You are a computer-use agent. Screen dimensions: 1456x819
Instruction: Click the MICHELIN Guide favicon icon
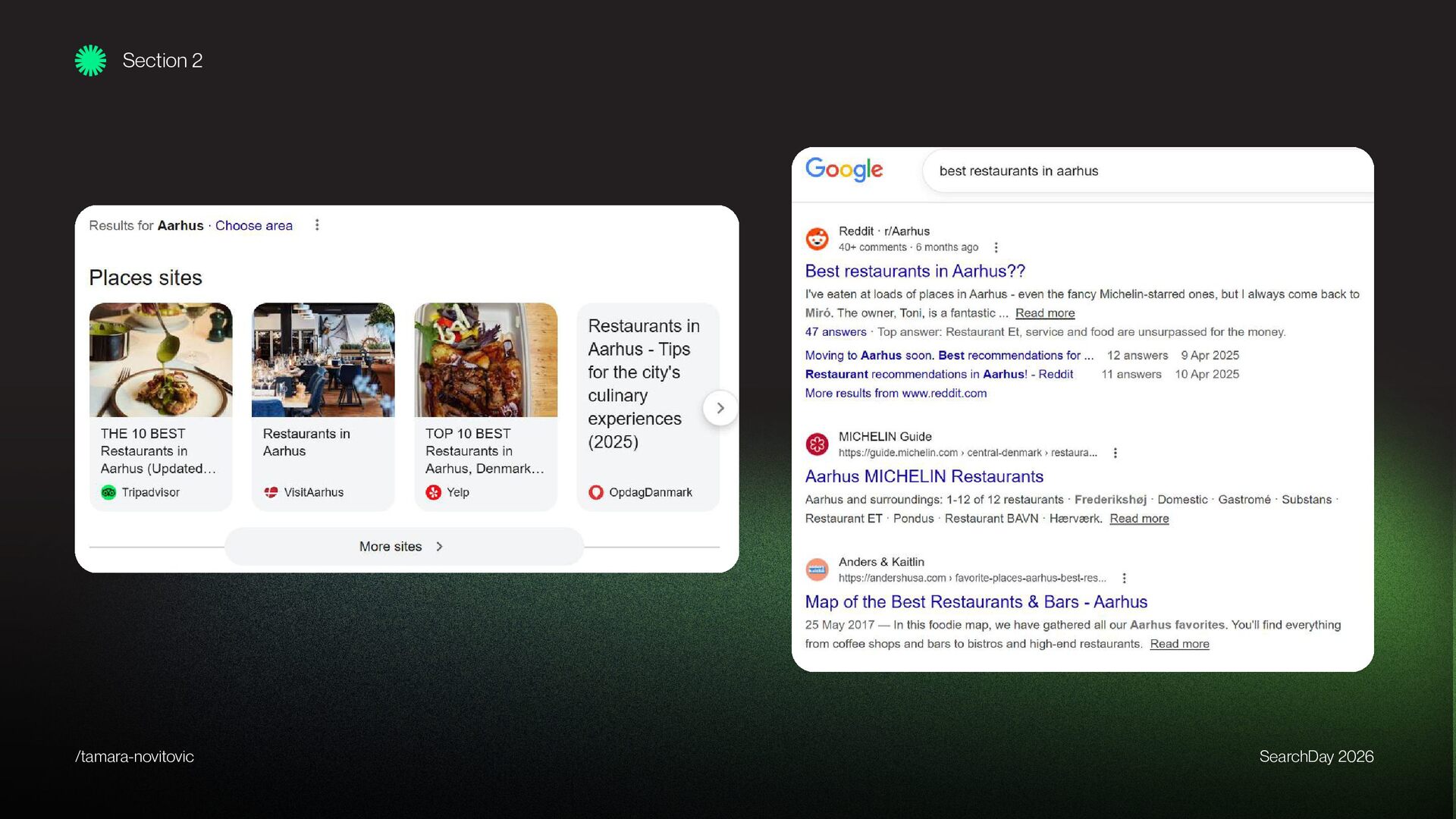(x=817, y=444)
